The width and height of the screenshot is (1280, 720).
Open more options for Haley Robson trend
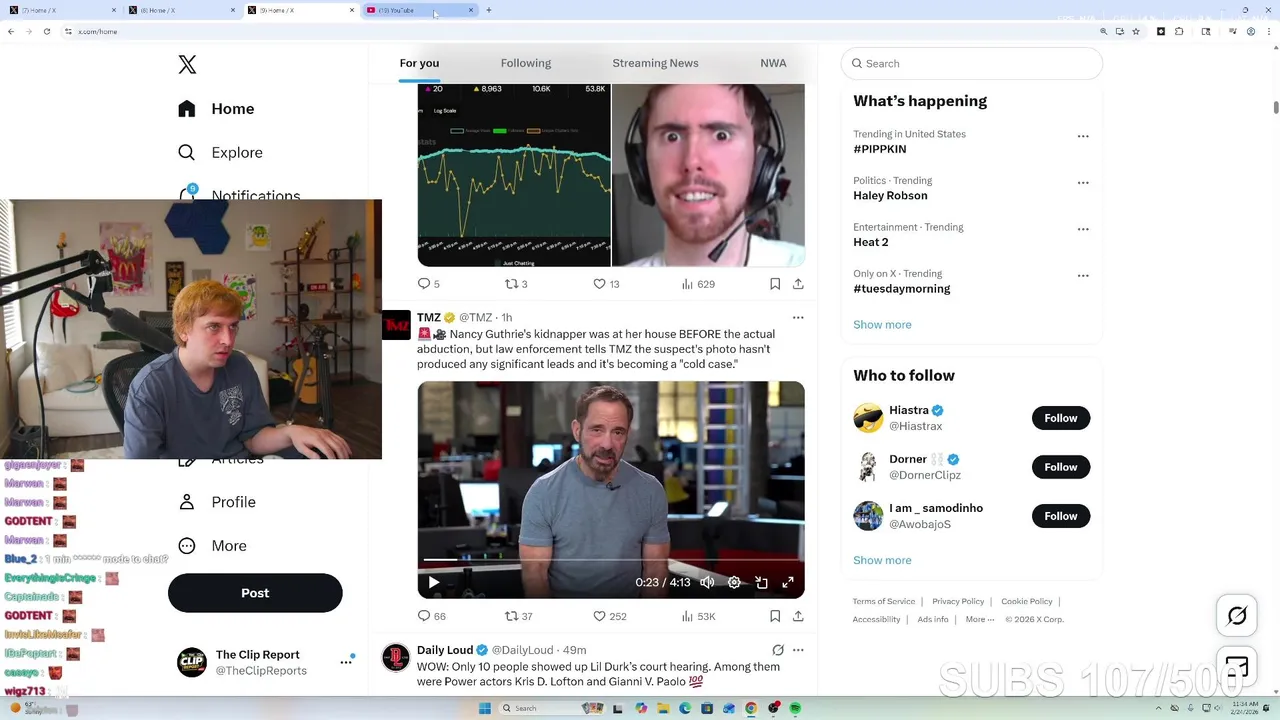pyautogui.click(x=1083, y=183)
